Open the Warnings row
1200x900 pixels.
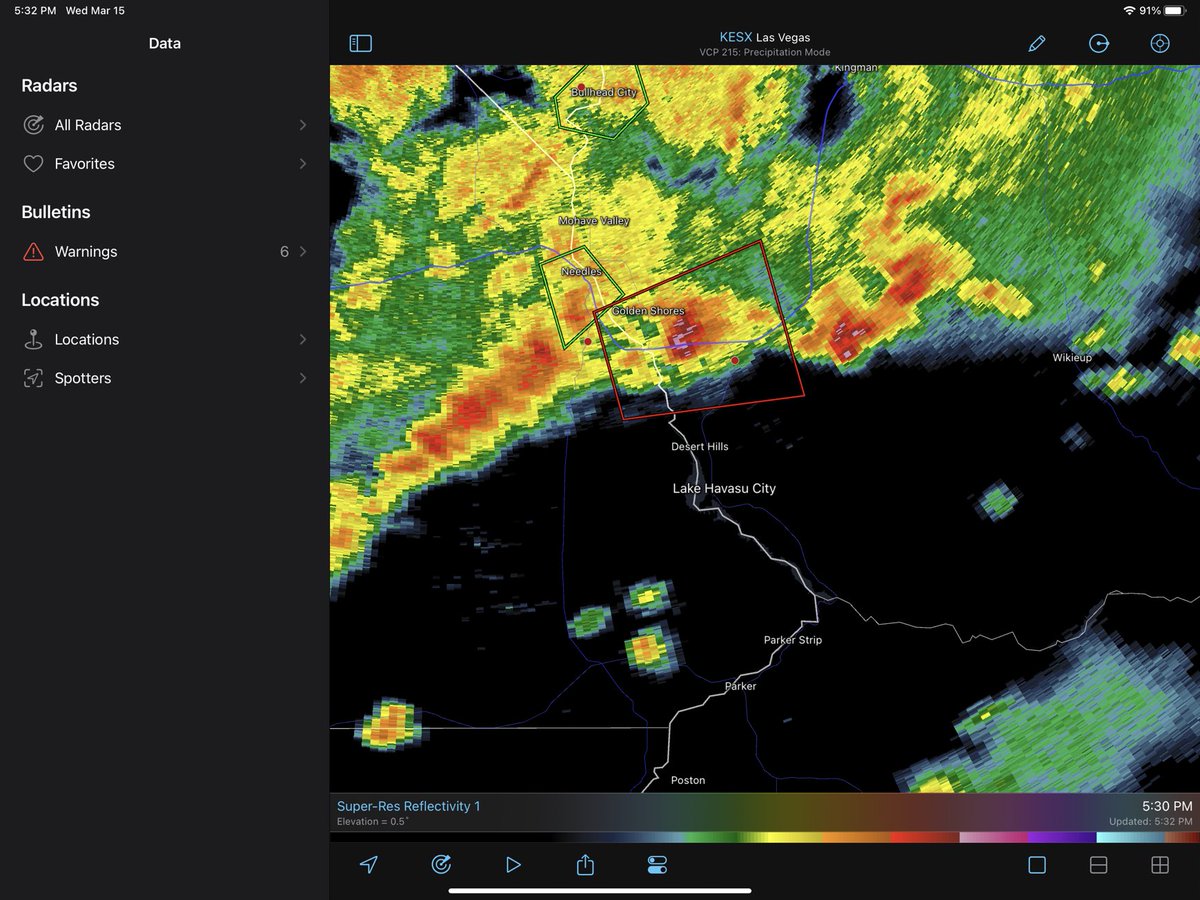click(x=165, y=252)
